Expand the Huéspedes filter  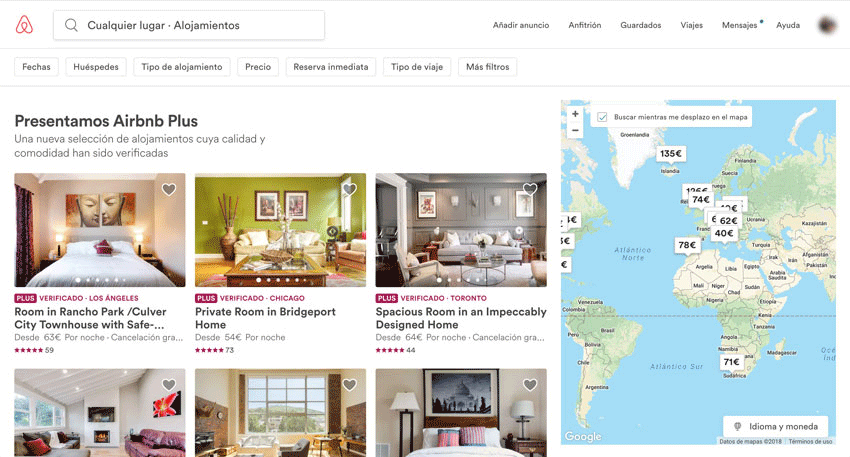(96, 67)
